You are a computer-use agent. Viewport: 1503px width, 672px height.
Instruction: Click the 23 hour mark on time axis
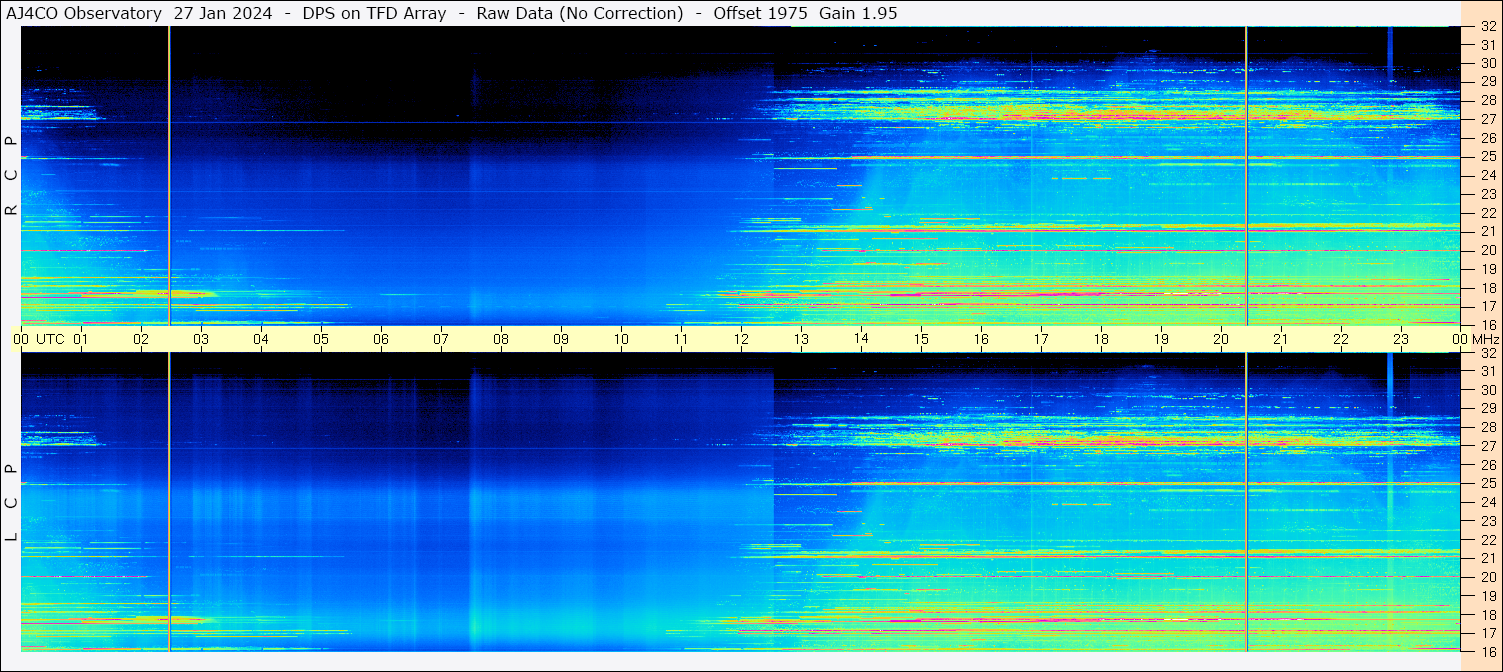click(1401, 339)
